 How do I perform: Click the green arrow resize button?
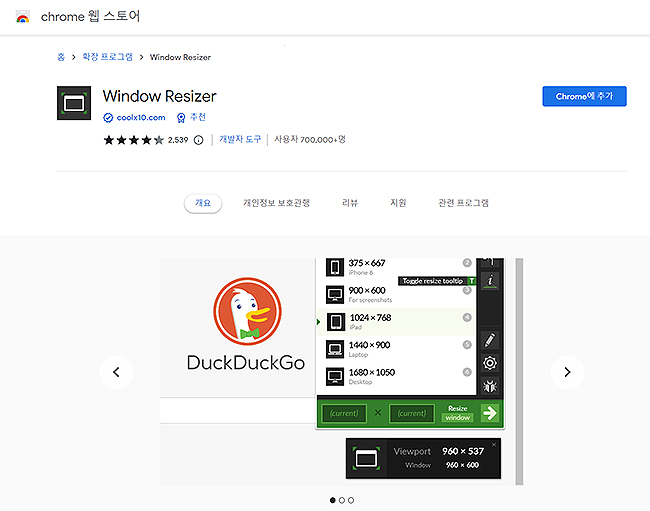[490, 413]
